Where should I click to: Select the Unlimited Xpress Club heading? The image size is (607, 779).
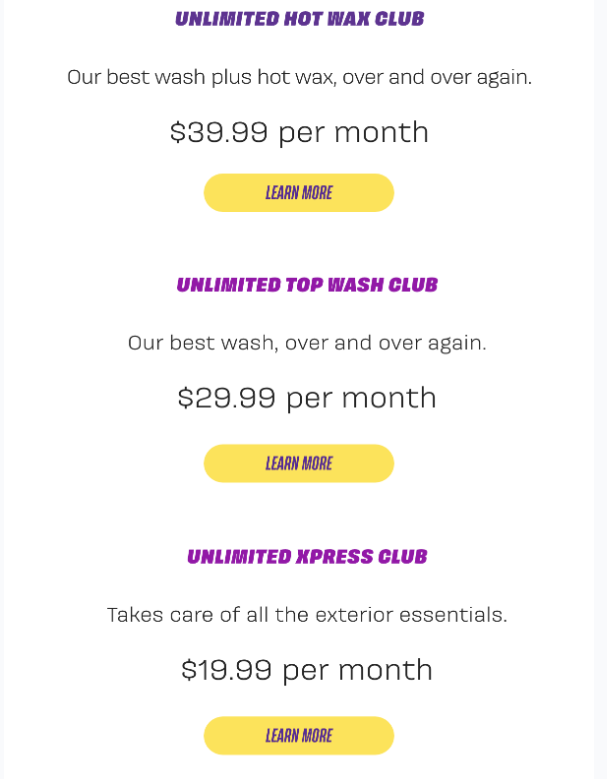307,557
